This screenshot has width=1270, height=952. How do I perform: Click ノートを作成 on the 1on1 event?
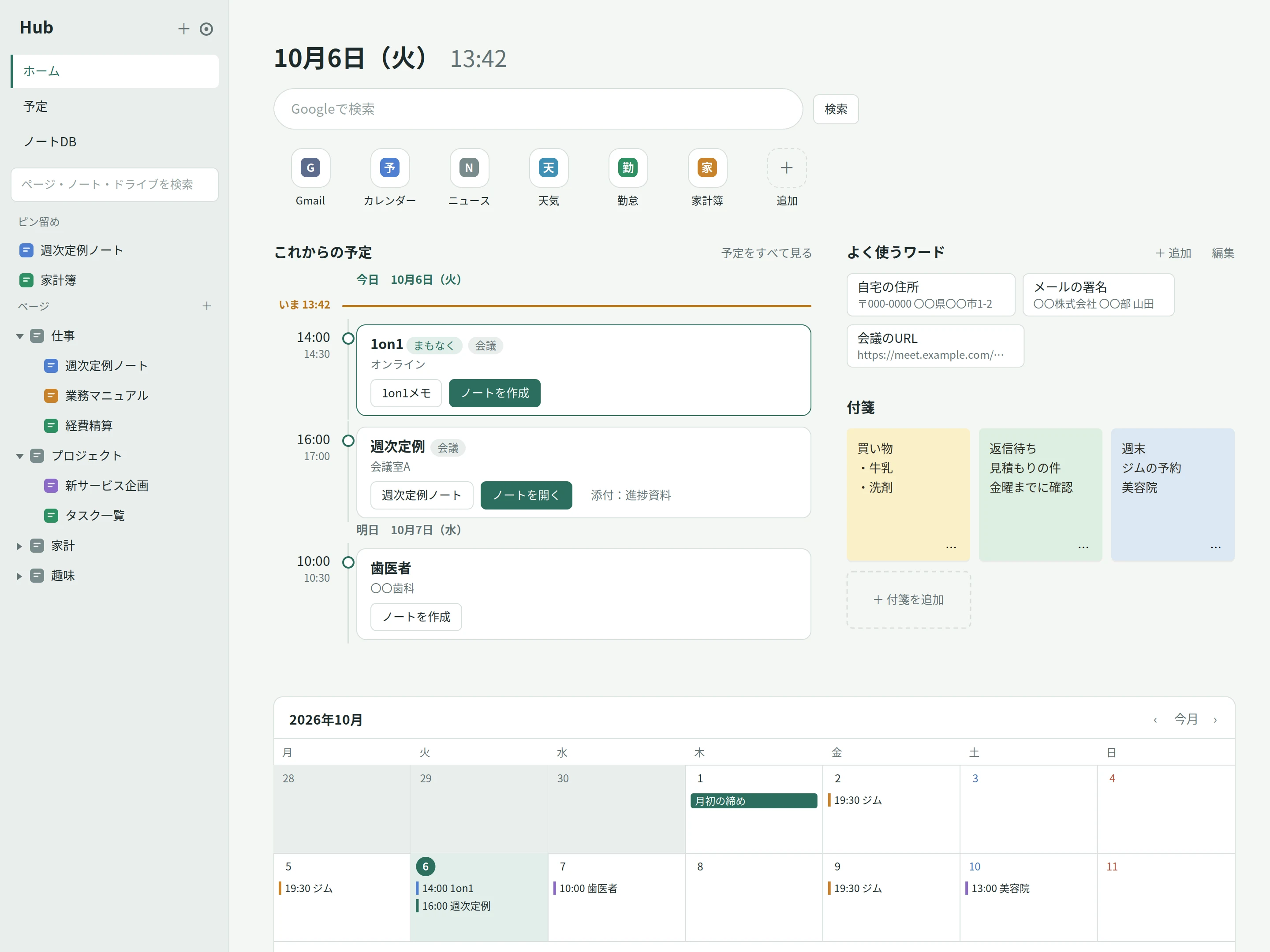point(494,393)
